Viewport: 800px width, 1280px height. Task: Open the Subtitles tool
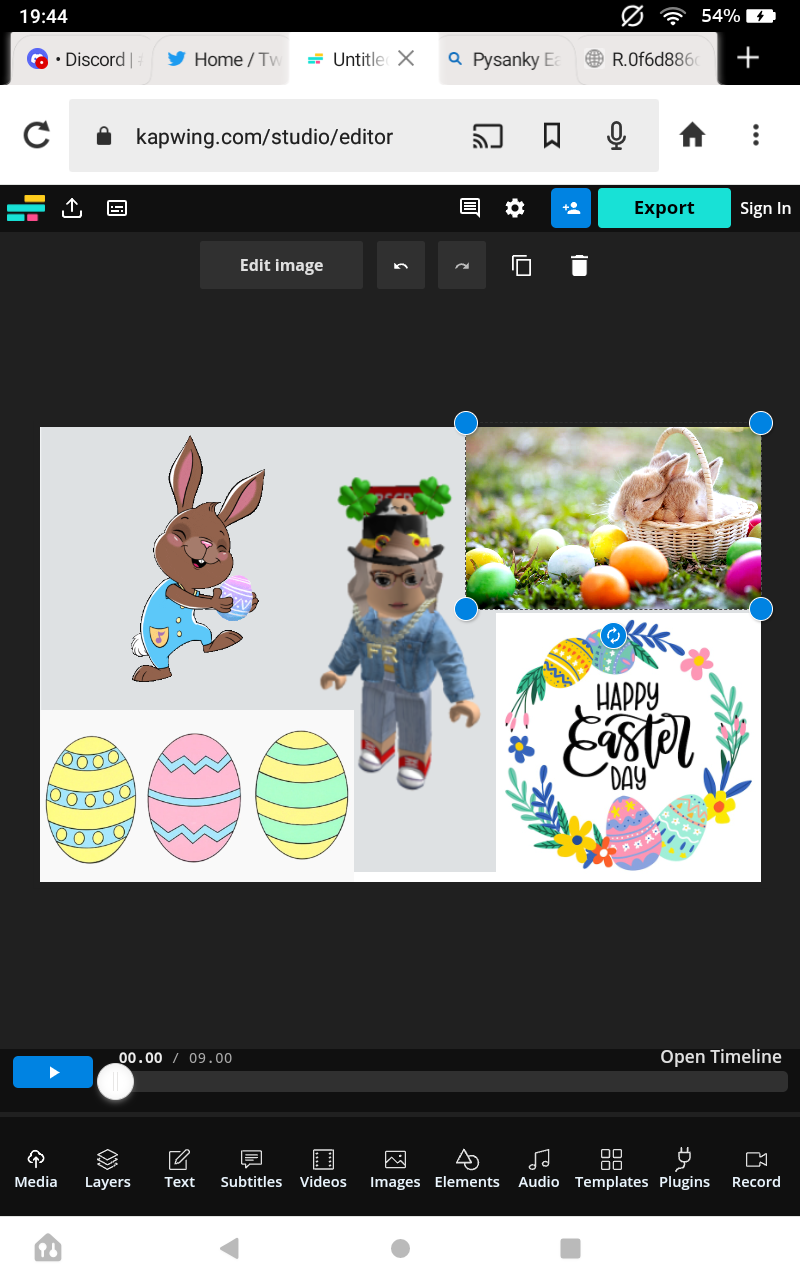click(251, 1169)
